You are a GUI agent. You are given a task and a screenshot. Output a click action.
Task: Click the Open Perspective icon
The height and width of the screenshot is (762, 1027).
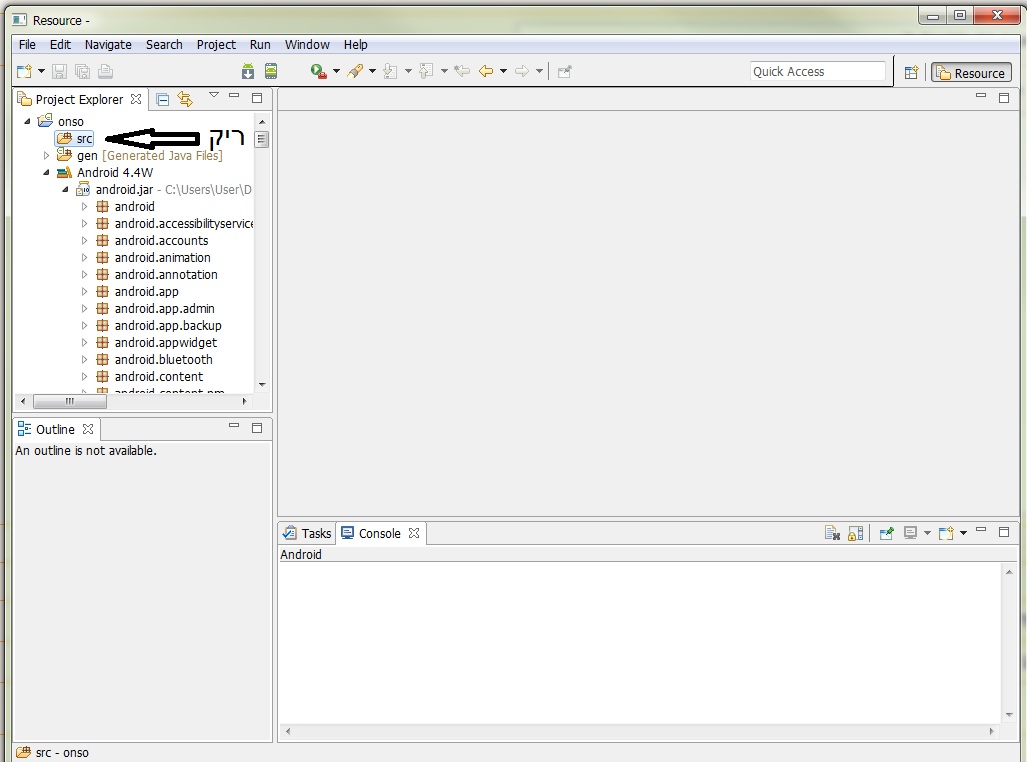[911, 72]
